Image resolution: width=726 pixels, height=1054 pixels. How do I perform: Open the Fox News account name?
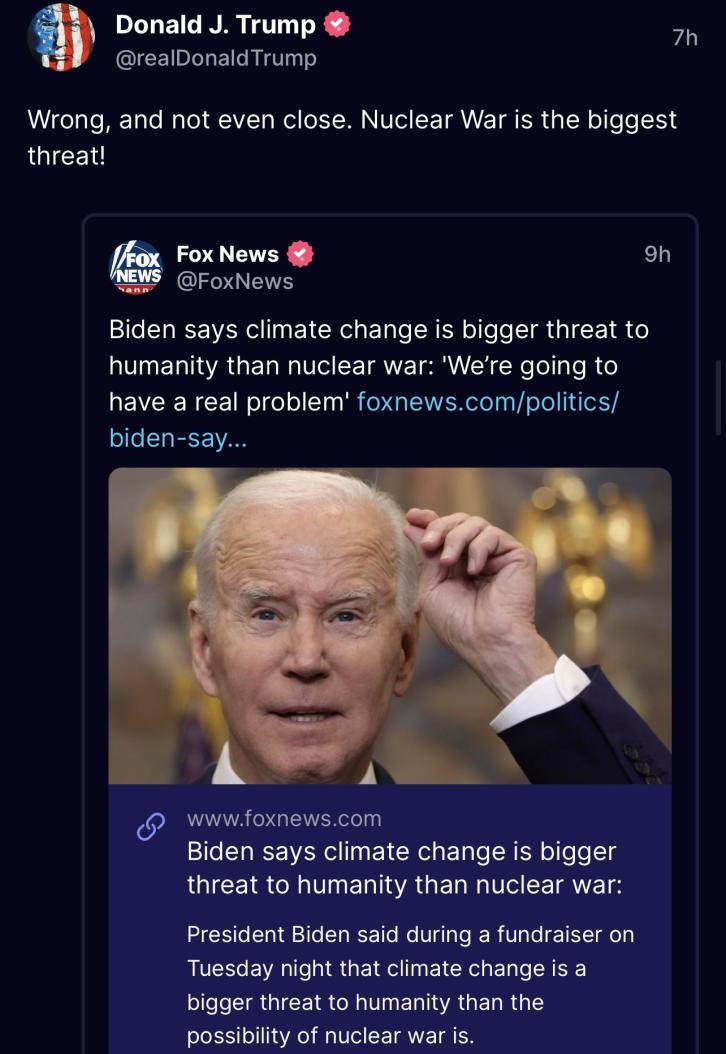pos(227,254)
